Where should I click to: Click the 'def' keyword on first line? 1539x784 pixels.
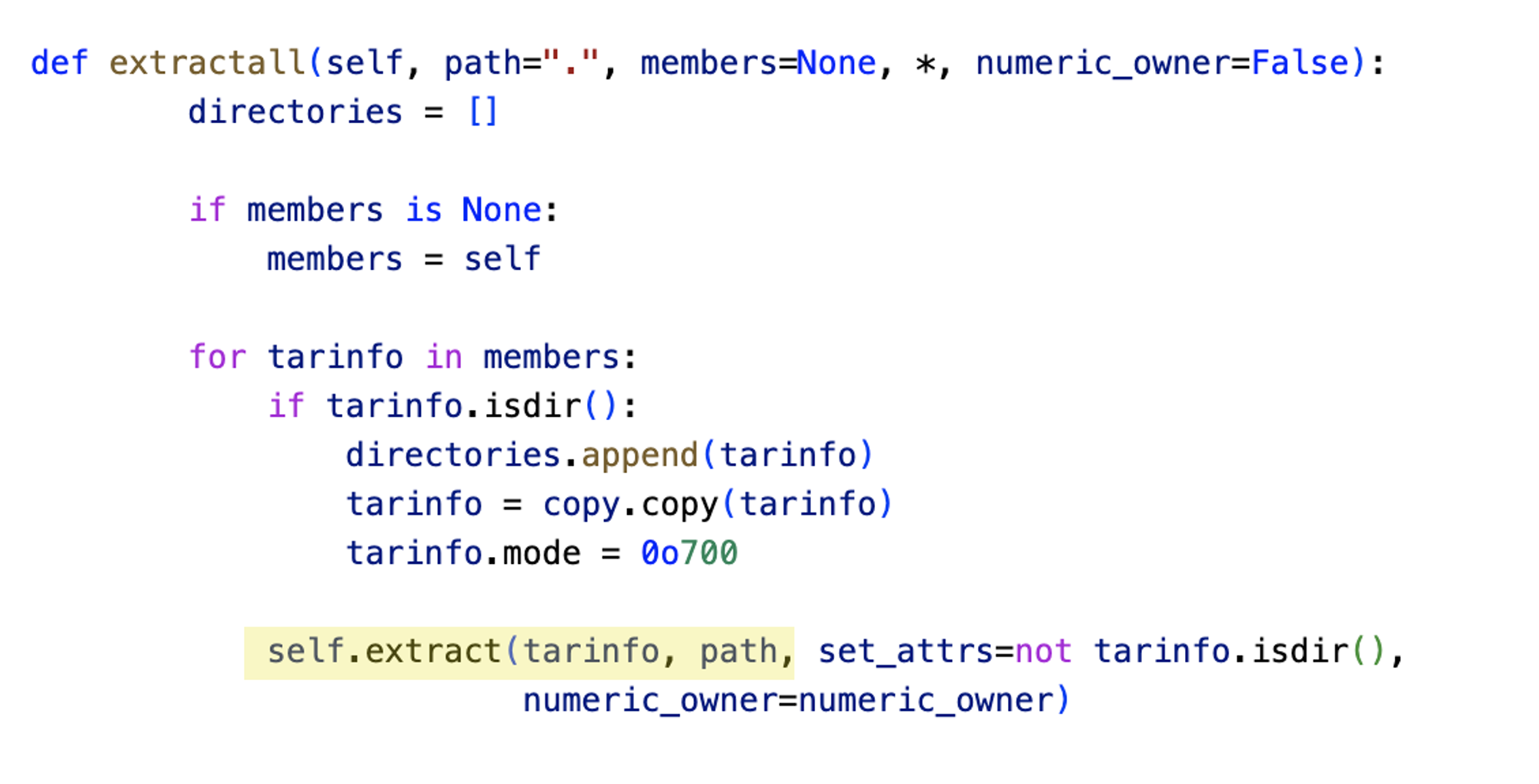tap(60, 63)
